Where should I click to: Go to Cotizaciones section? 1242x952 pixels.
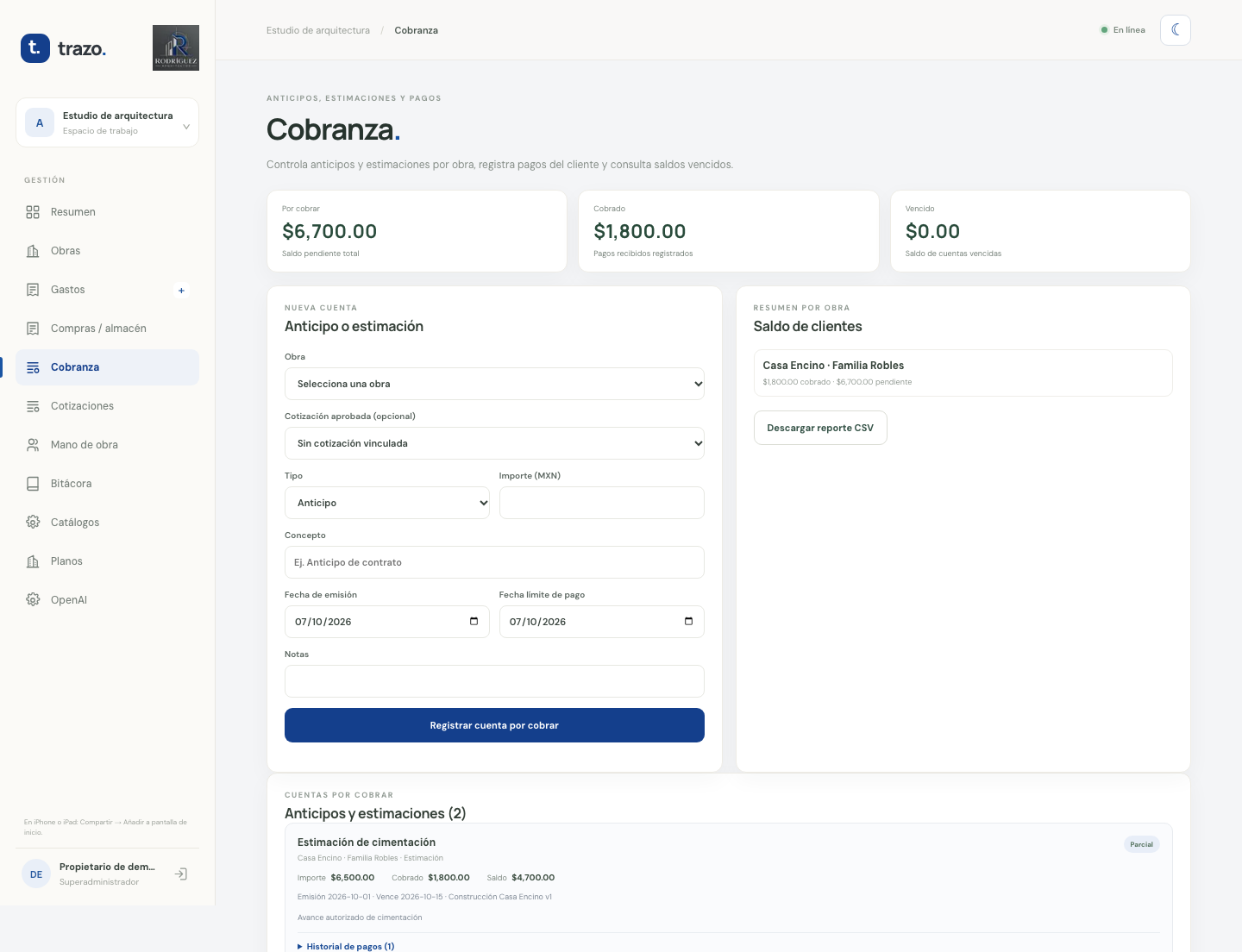(107, 406)
